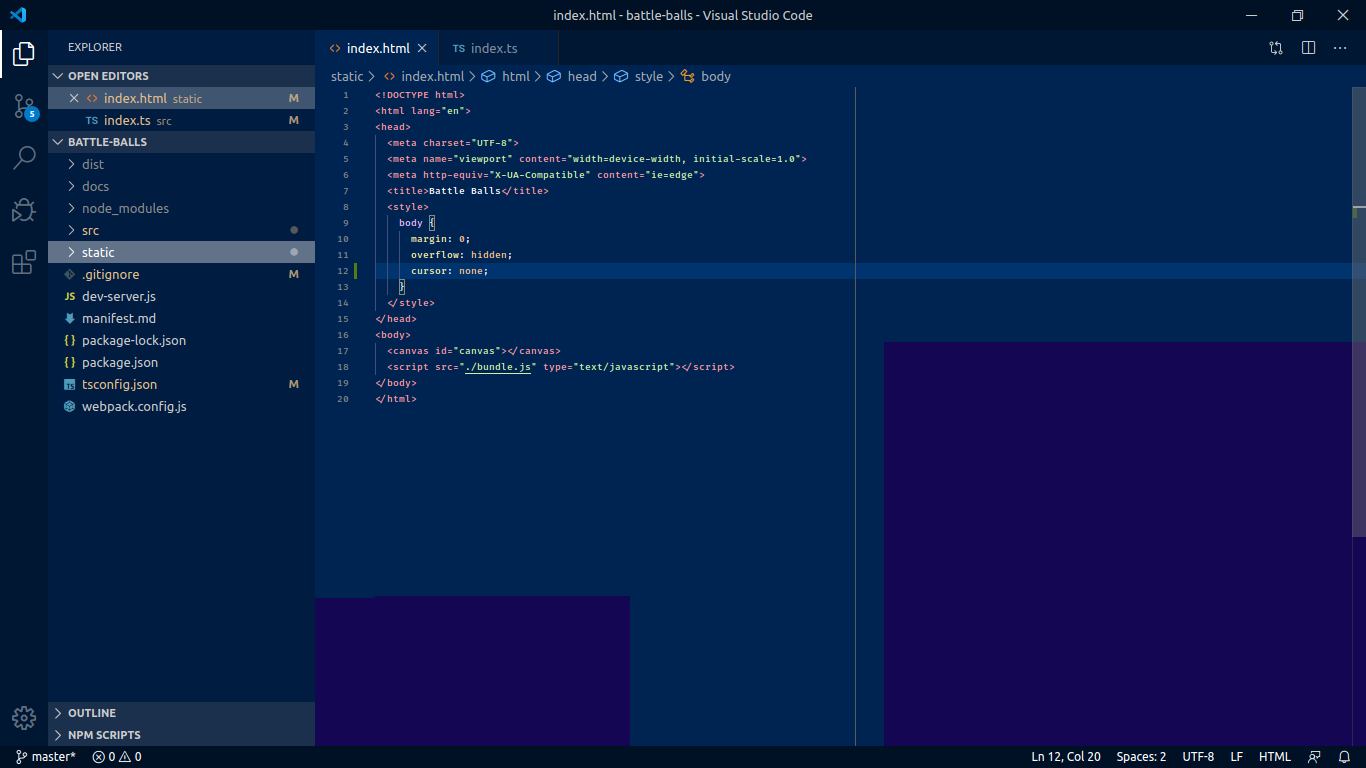
Task: Open the Extensions view
Action: coord(23,261)
